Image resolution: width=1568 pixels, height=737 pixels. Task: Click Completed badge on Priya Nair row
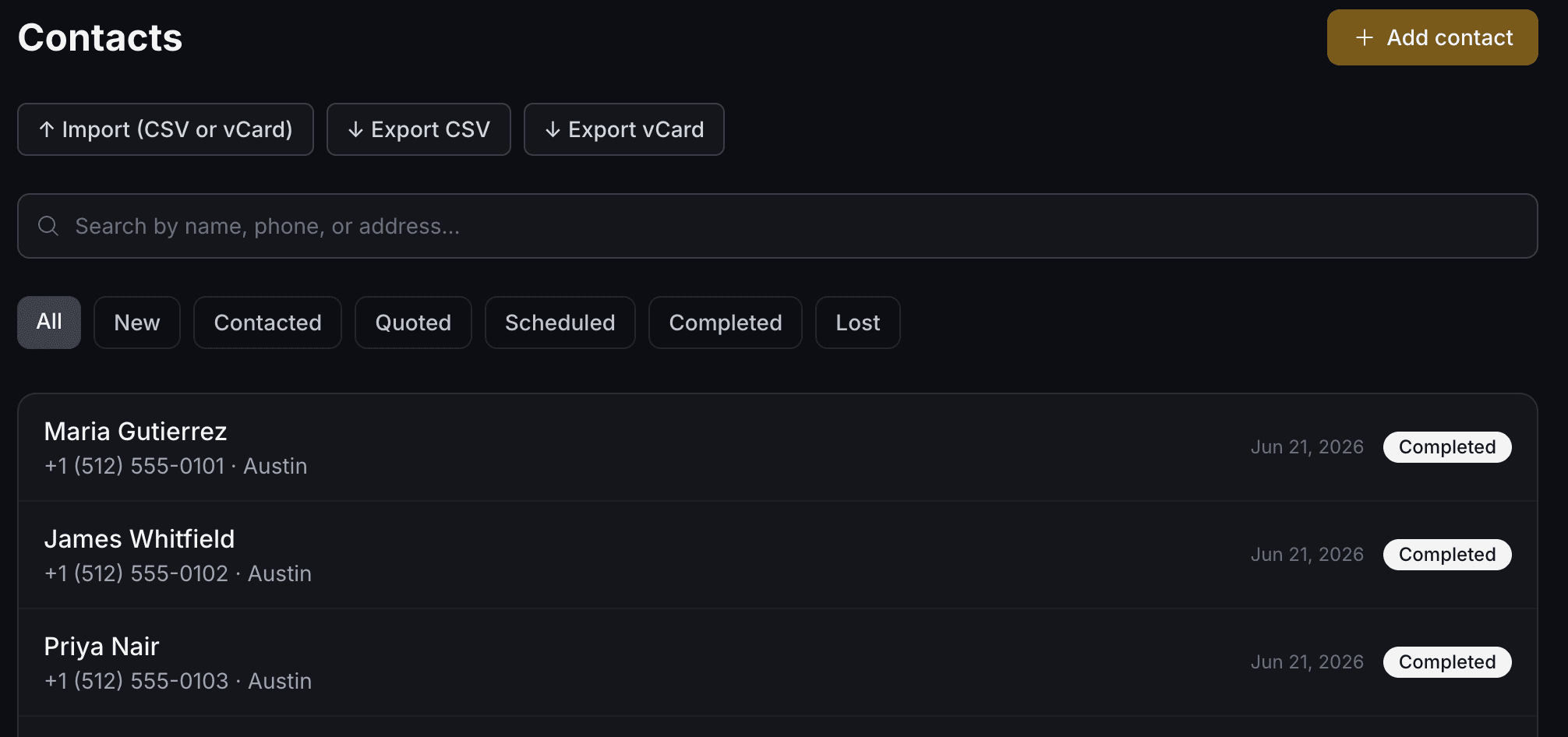click(x=1447, y=662)
